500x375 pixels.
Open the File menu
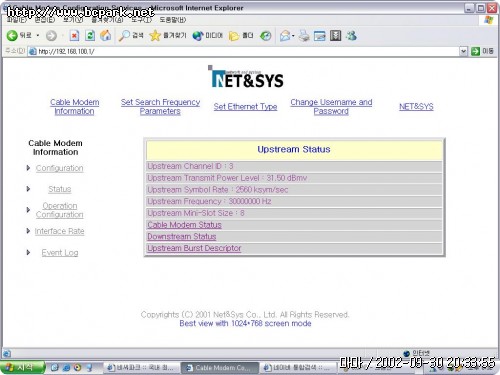(x=16, y=20)
